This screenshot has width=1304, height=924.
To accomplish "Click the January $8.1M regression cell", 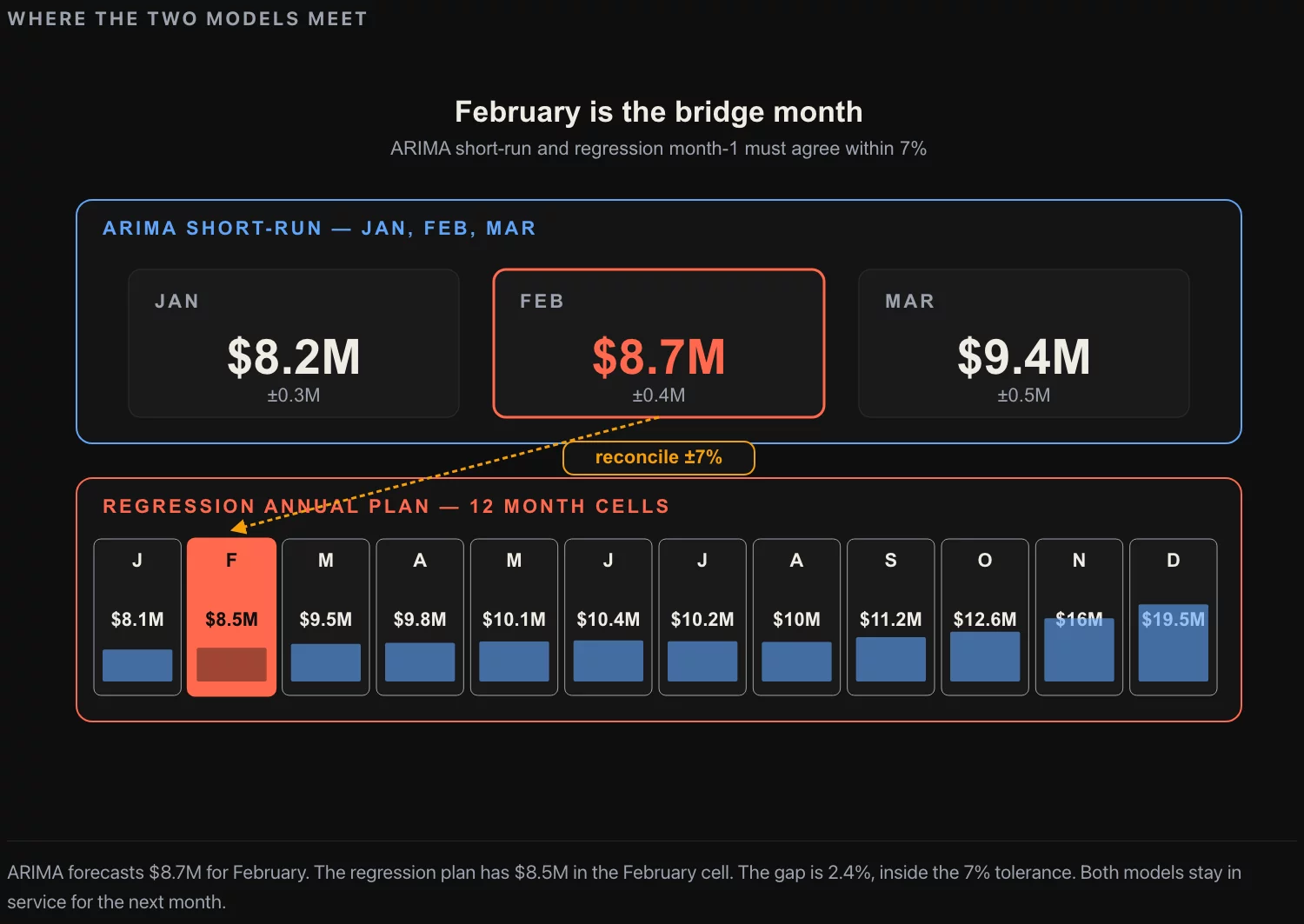I will [137, 617].
